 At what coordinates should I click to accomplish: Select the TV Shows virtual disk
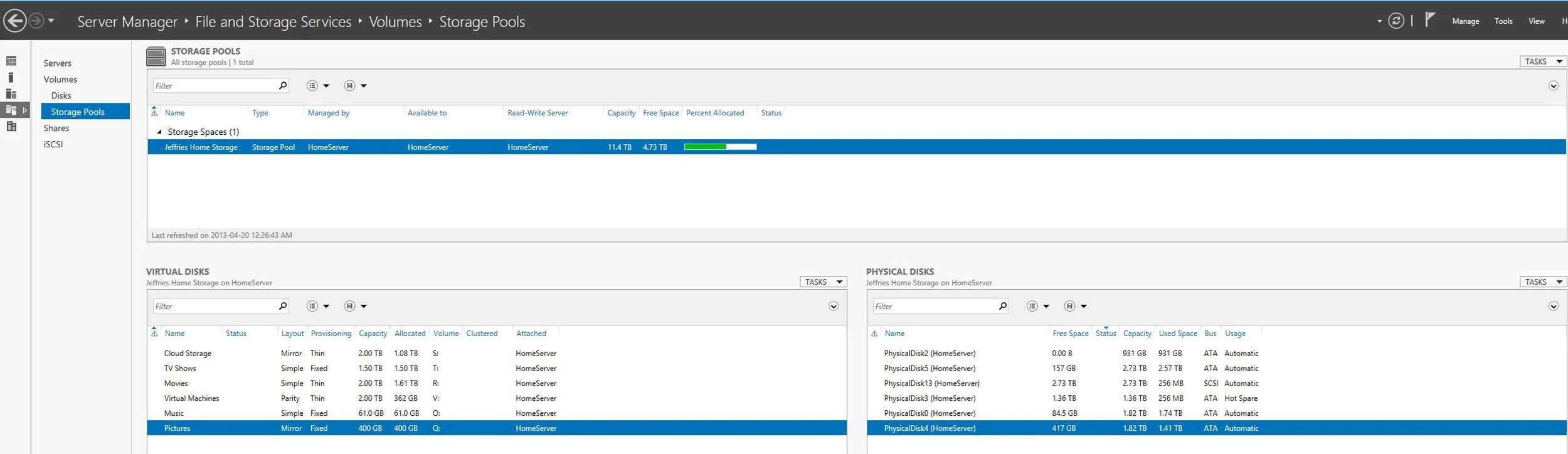497,369
